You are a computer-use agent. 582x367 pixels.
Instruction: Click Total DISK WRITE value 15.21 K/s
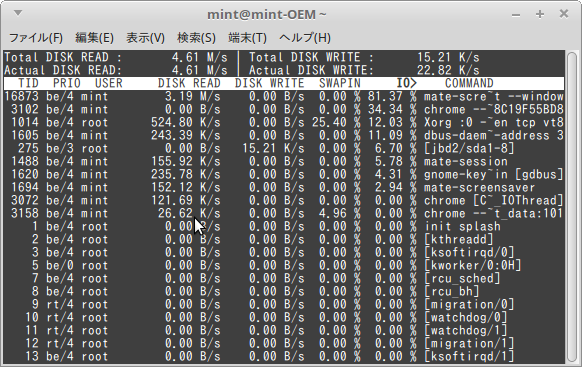(x=448, y=57)
